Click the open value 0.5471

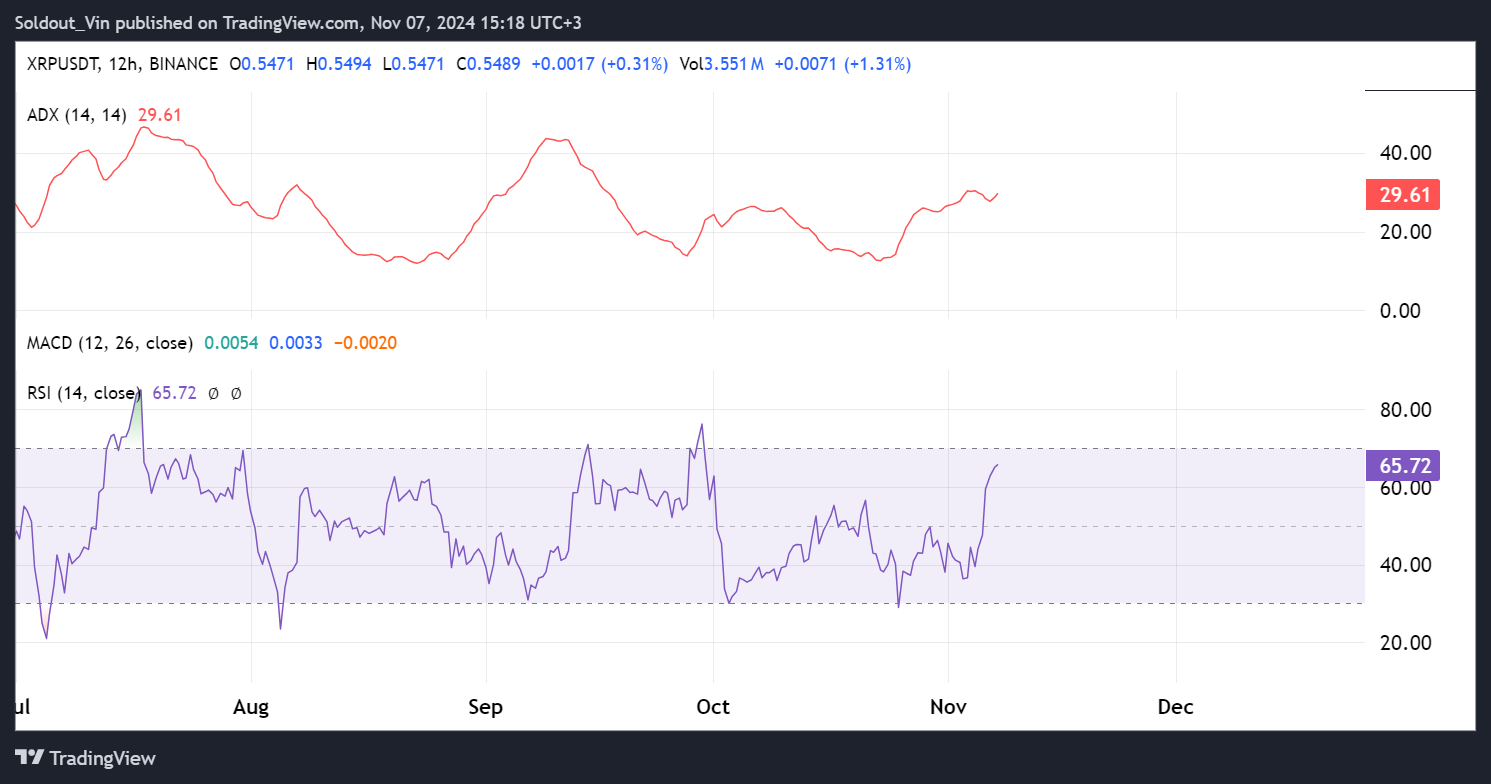coord(268,64)
